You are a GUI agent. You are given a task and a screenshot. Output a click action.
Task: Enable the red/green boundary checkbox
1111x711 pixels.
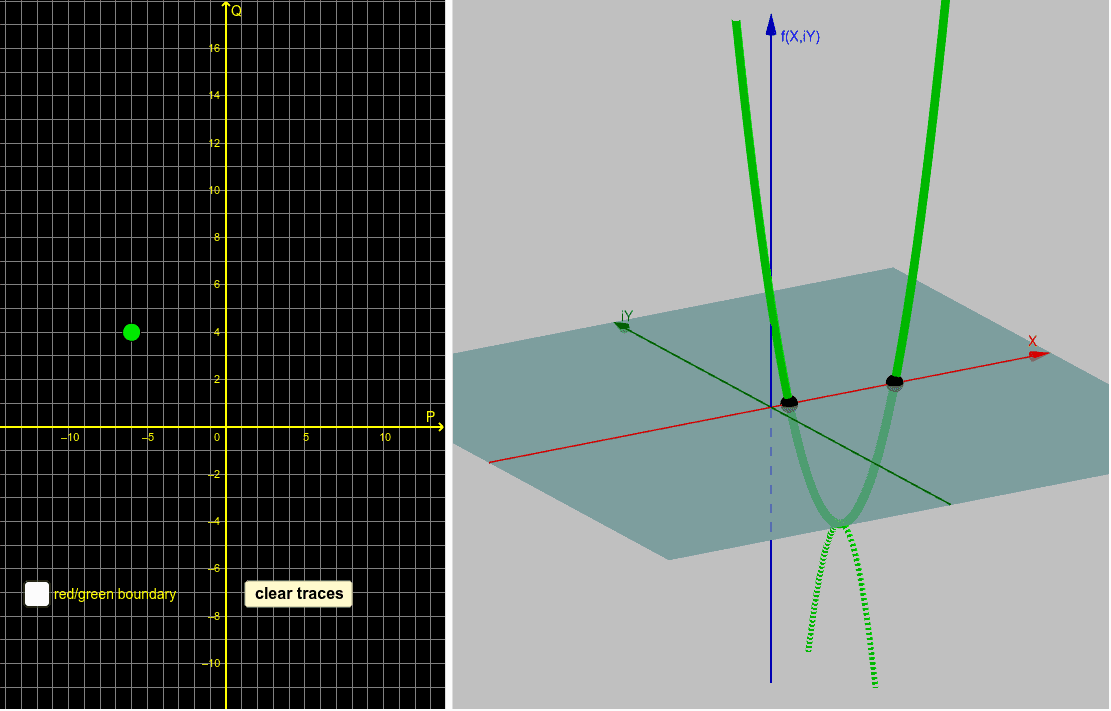pyautogui.click(x=37, y=594)
